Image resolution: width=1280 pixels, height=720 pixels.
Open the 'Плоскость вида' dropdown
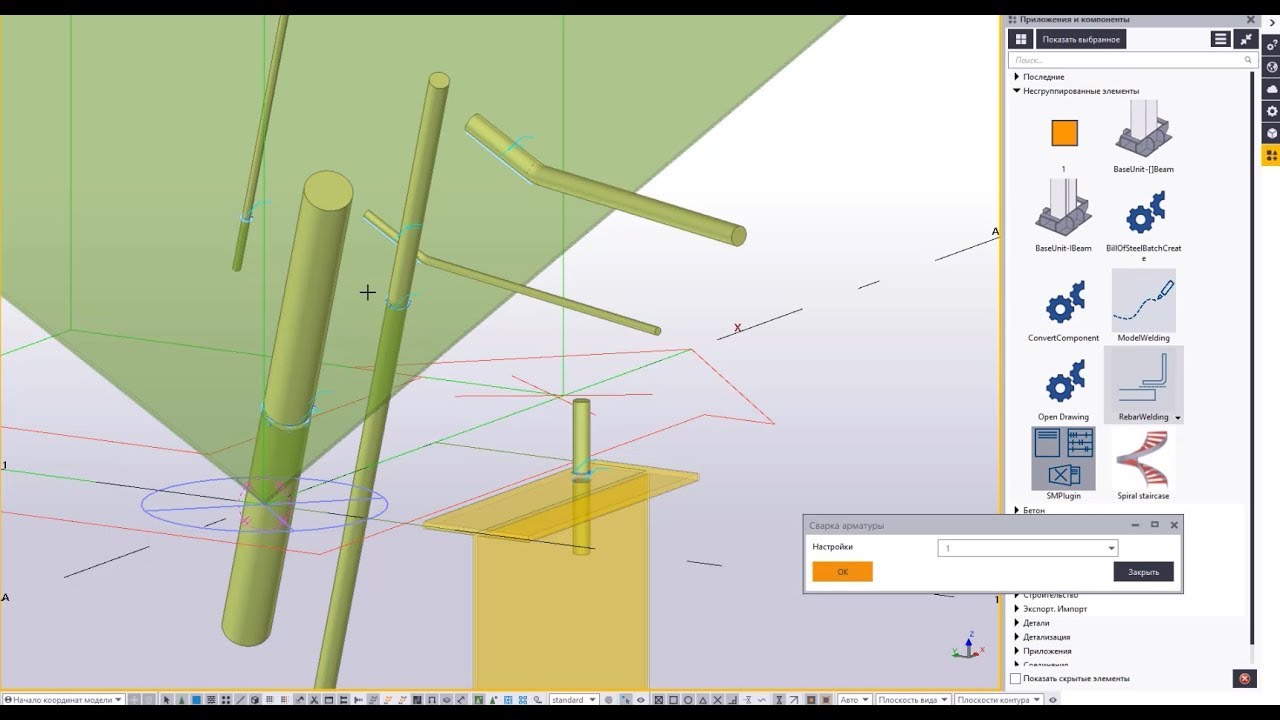tap(912, 700)
